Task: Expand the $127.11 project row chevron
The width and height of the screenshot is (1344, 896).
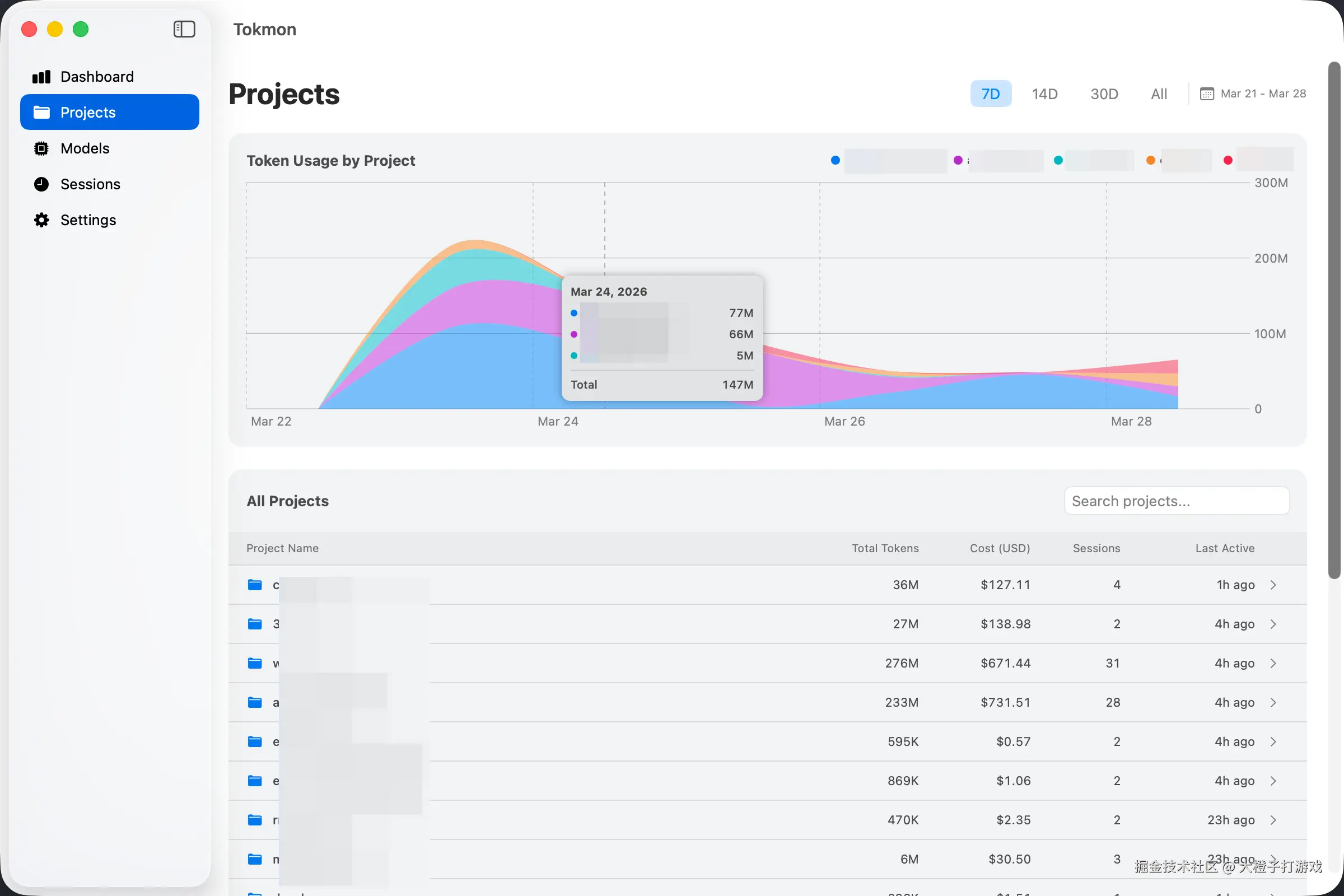Action: tap(1273, 585)
